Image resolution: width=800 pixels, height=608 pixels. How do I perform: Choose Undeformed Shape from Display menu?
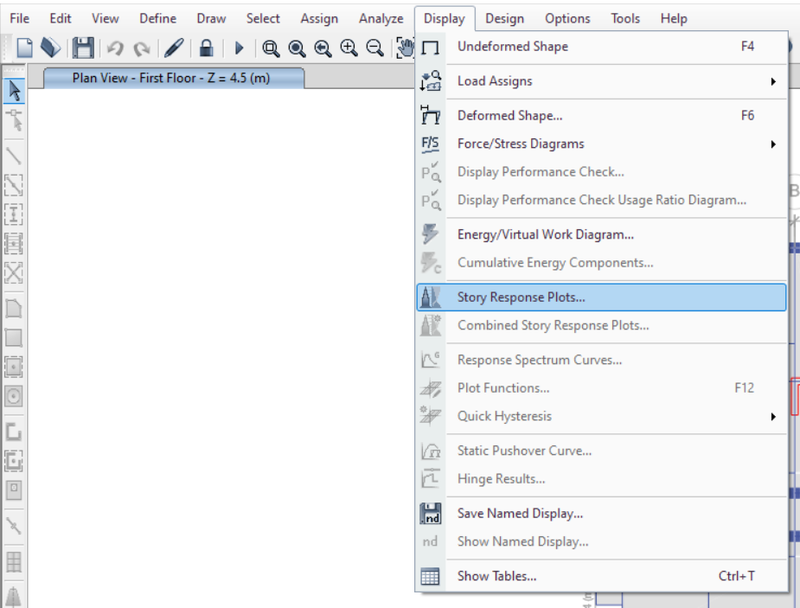(602, 46)
